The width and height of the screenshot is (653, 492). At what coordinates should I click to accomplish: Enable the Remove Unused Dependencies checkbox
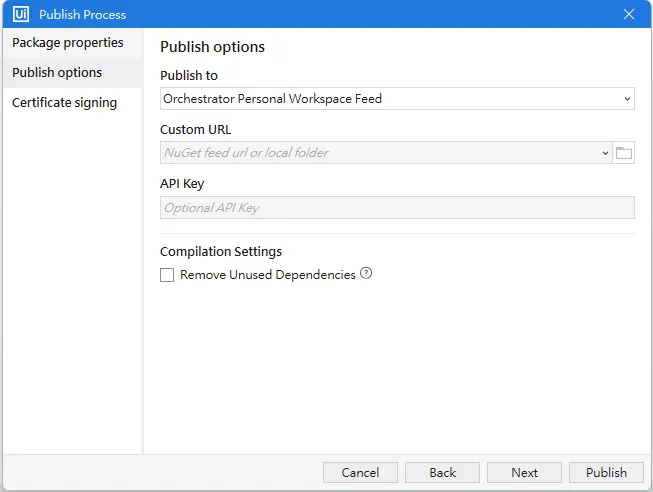click(x=167, y=275)
